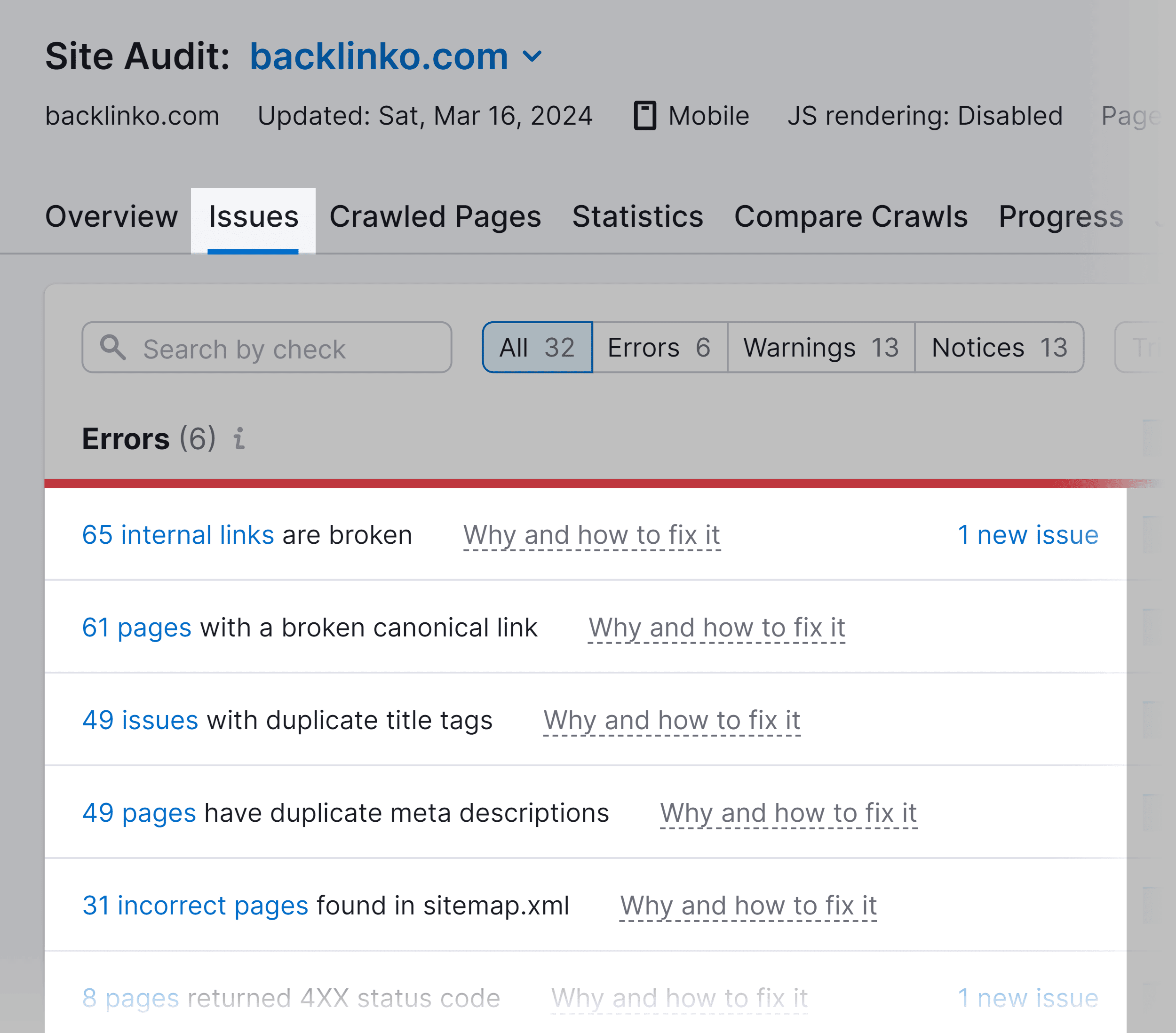View 1 new issue for broken internal links
This screenshot has height=1033, width=1176.
[x=1028, y=535]
